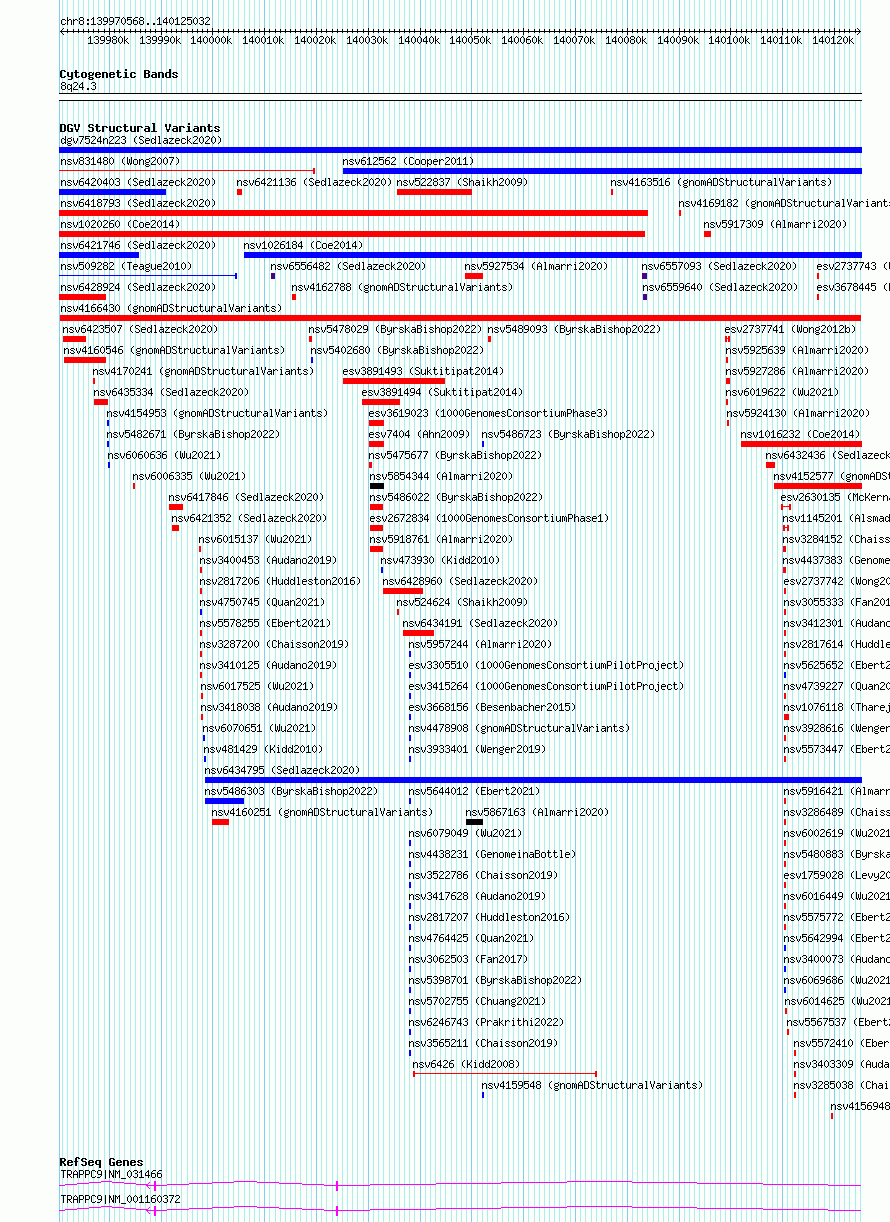The image size is (890, 1222).
Task: Select variant dgv7524n223 (Sedlazeck2020)
Action: 140,141
